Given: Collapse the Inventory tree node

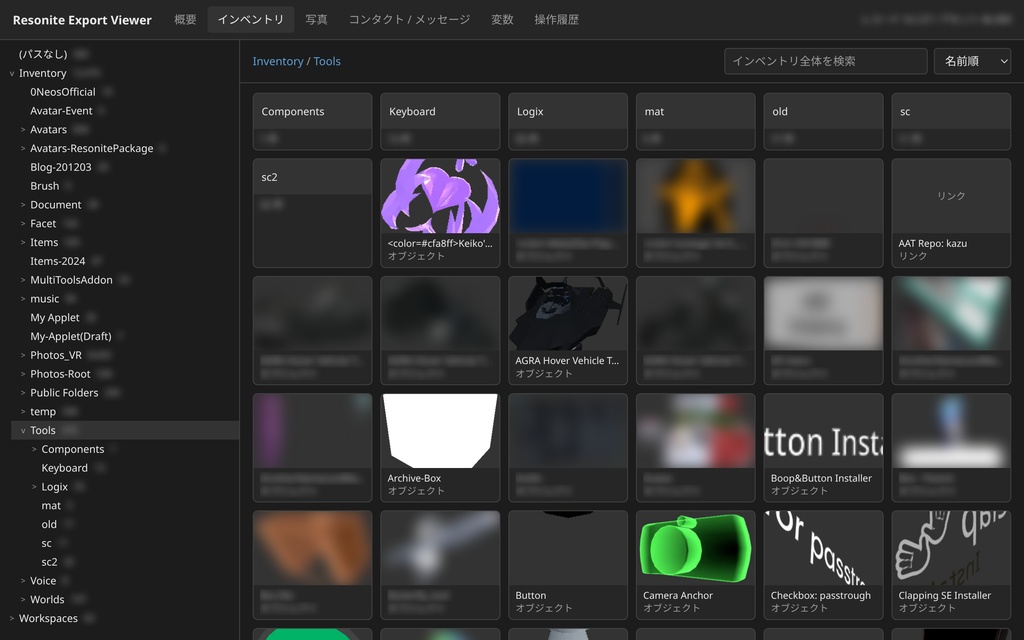Looking at the screenshot, I should 12,74.
